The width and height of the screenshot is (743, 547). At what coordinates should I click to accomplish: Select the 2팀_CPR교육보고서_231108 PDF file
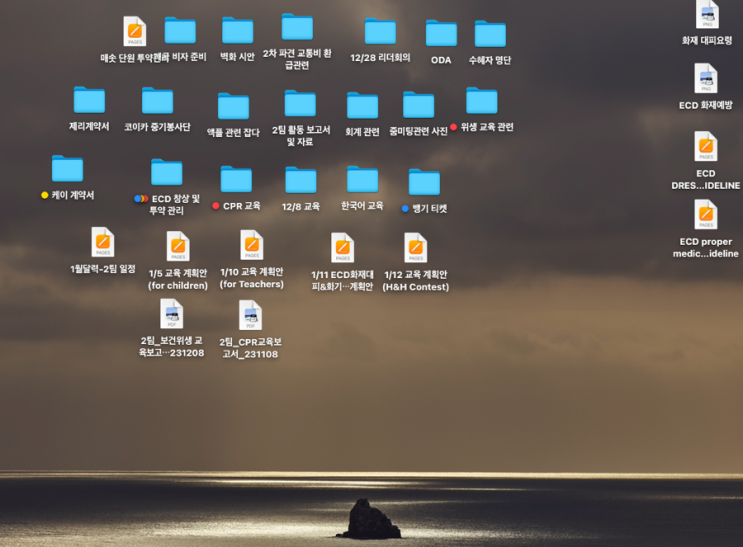point(250,315)
